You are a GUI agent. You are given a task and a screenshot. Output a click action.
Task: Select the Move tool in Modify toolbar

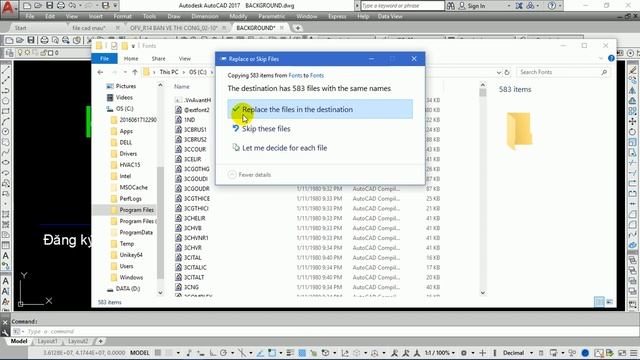pyautogui.click(x=633, y=121)
